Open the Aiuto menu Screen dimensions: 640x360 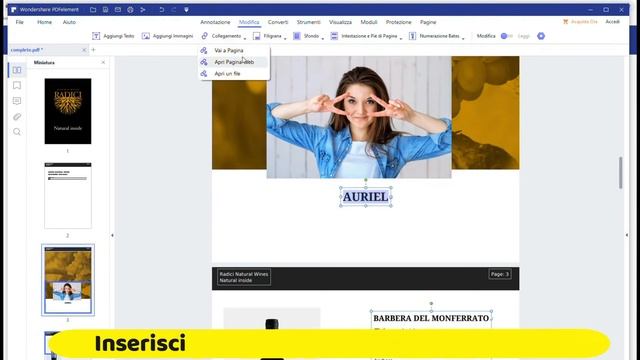[x=69, y=22]
